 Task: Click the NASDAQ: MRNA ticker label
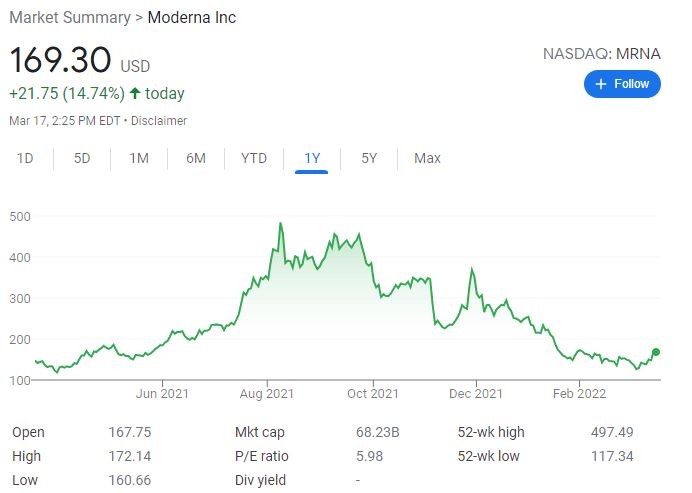(601, 54)
